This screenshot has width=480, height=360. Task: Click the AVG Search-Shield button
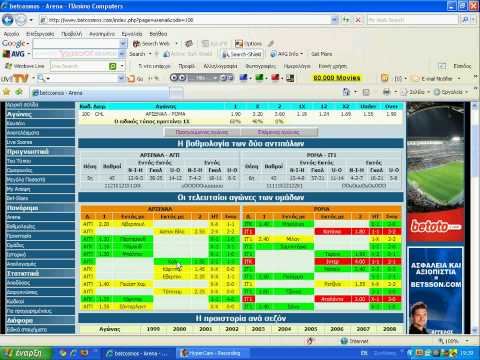tap(242, 54)
